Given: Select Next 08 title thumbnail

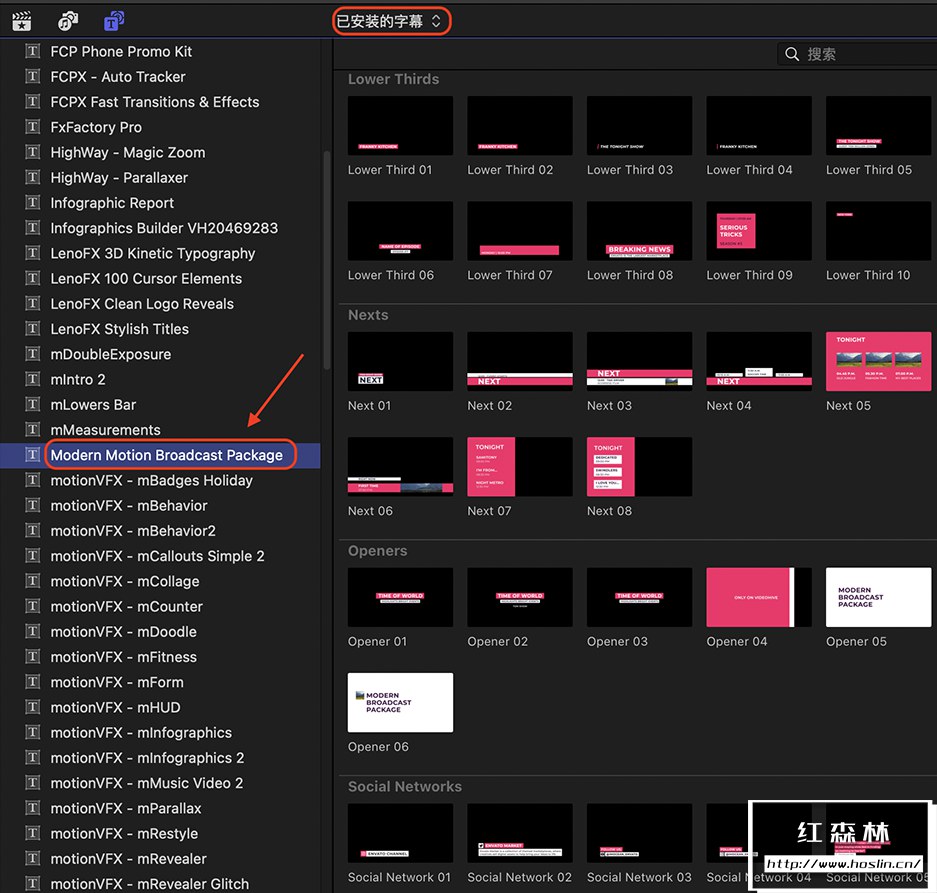Looking at the screenshot, I should [x=639, y=467].
